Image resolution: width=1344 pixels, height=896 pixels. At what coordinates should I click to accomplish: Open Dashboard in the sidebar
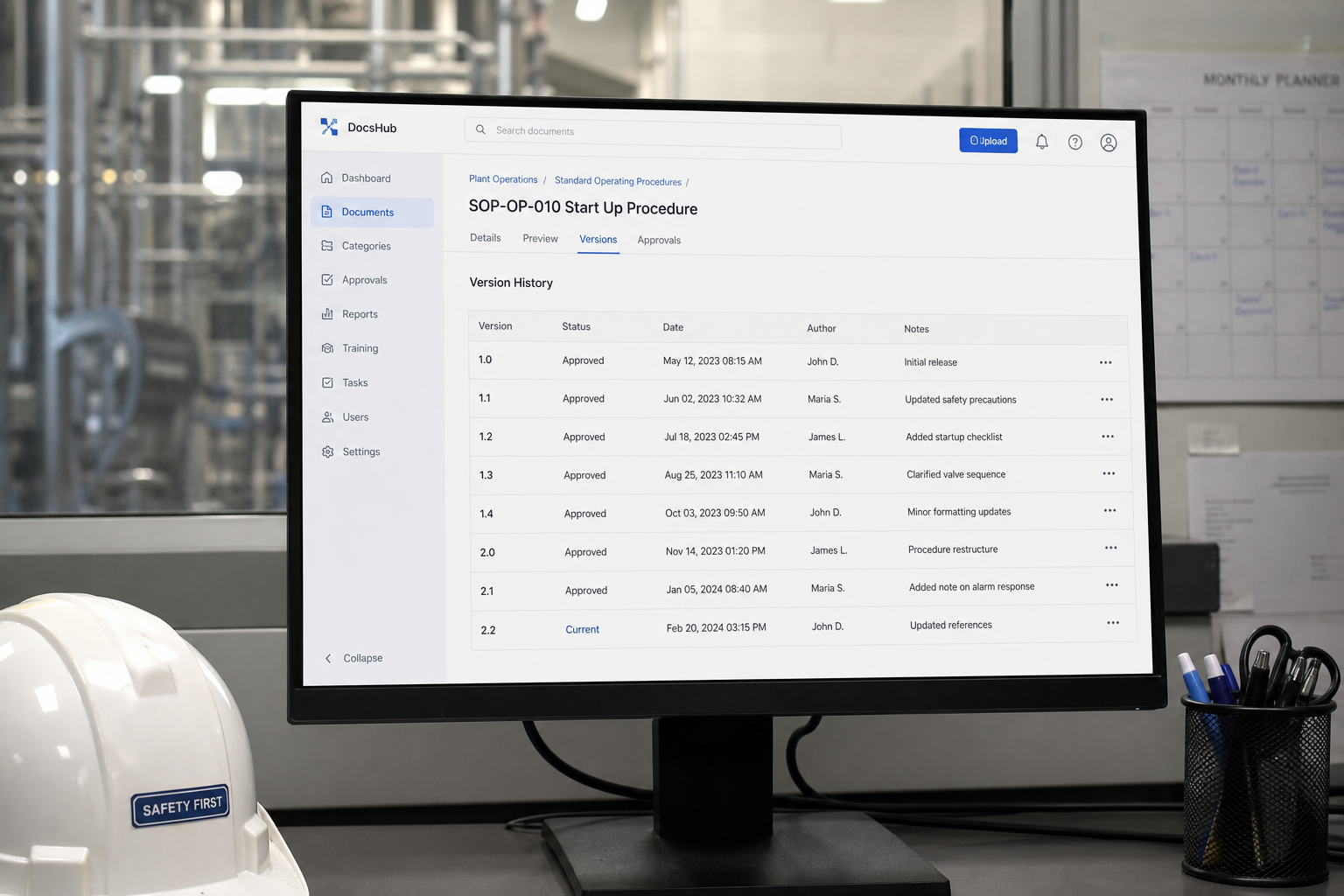coord(366,178)
